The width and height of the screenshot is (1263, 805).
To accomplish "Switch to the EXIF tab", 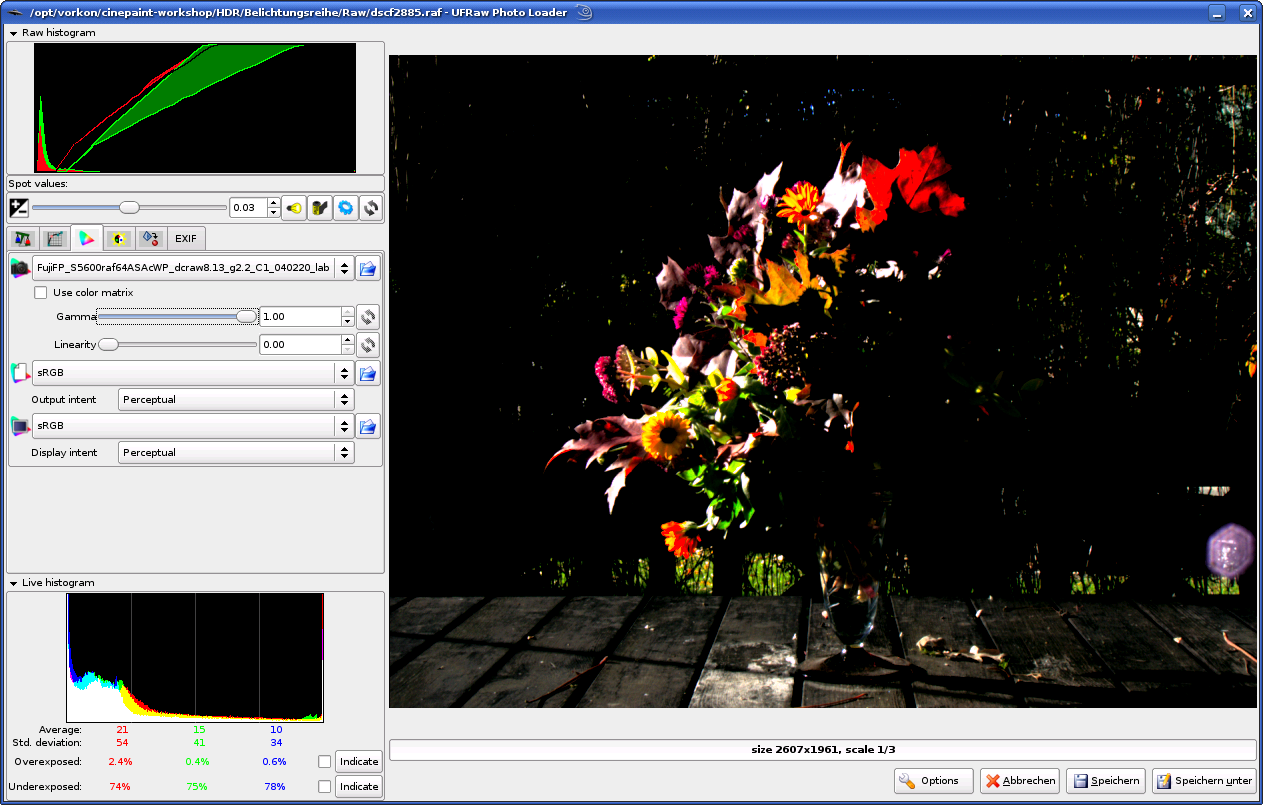I will (186, 239).
